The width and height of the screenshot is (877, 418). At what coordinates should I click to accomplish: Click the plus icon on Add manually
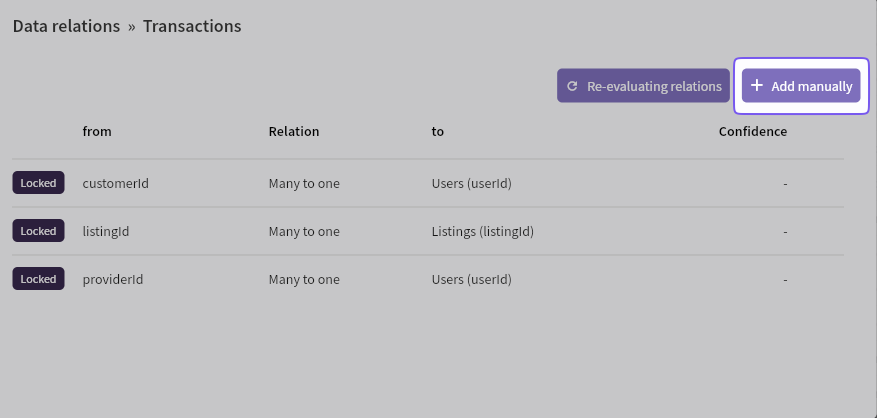[756, 86]
